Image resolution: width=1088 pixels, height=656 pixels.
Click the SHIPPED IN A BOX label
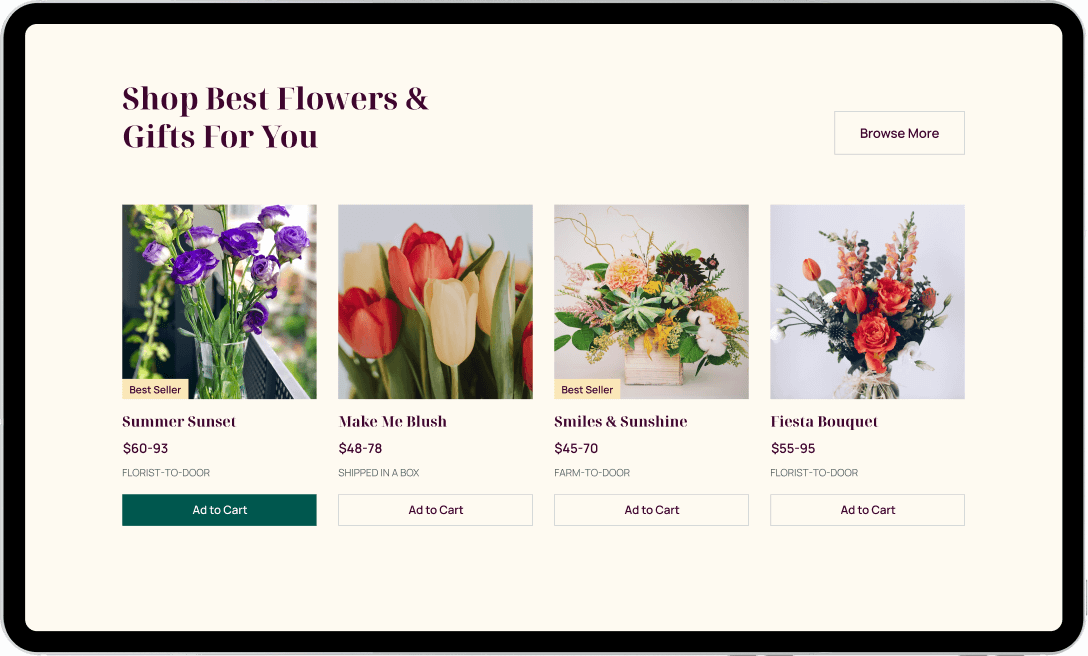click(379, 473)
